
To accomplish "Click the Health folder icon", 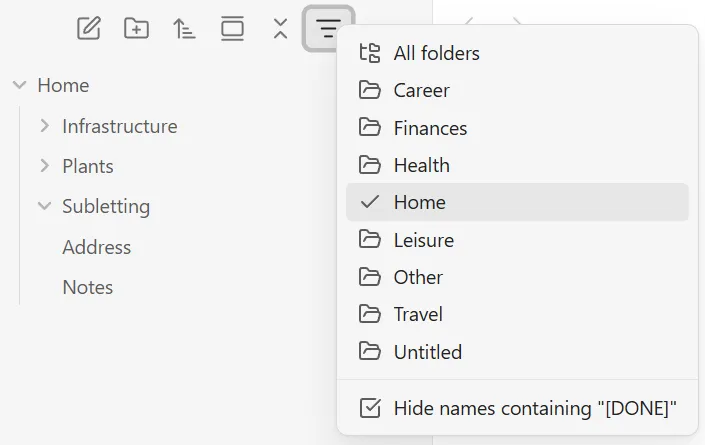I will pyautogui.click(x=370, y=165).
